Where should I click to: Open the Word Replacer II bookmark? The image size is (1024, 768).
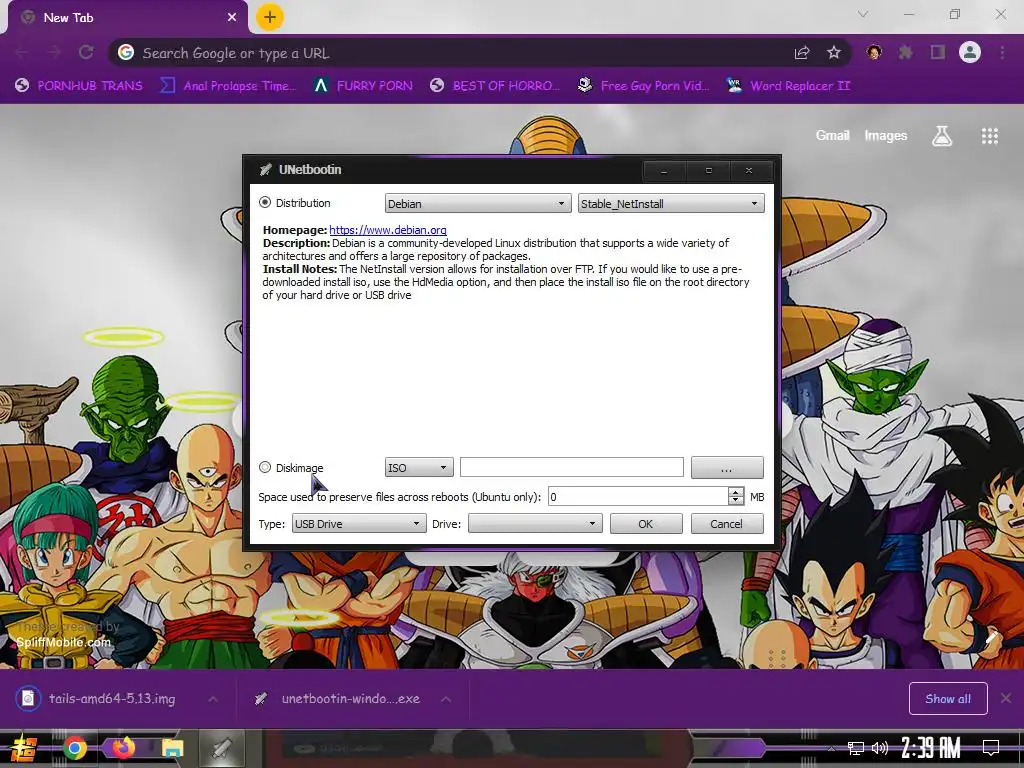point(788,86)
